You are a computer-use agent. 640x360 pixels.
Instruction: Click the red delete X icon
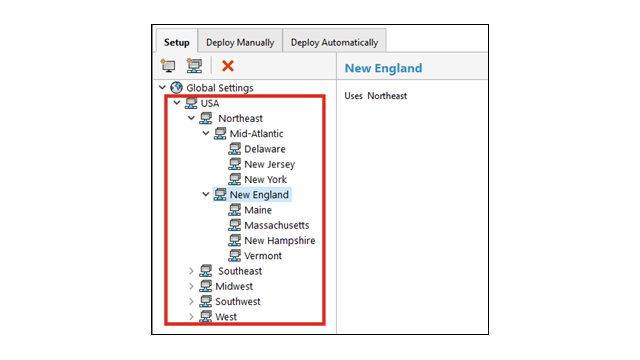click(x=228, y=66)
